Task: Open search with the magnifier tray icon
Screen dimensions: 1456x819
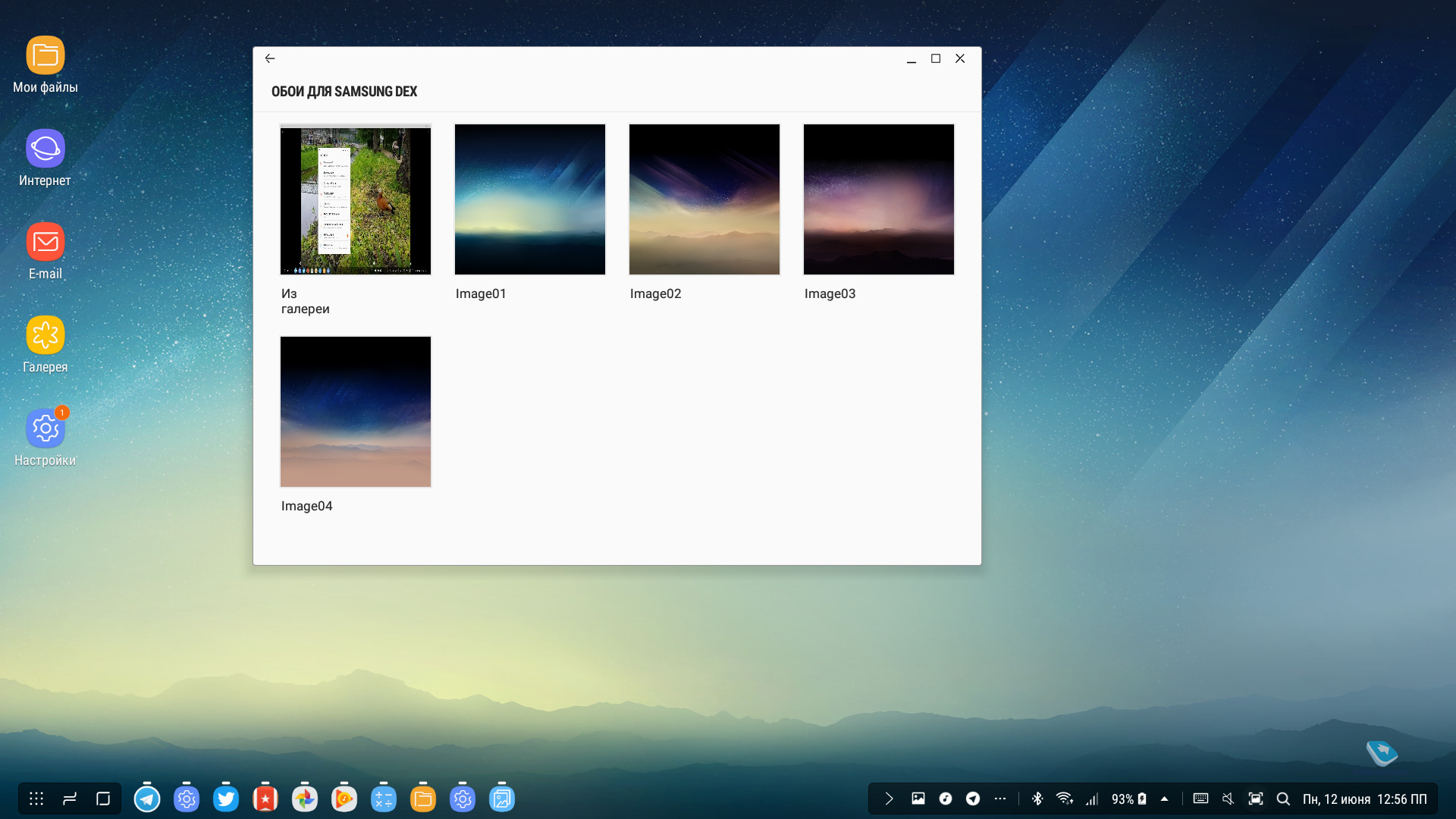Action: pyautogui.click(x=1283, y=799)
